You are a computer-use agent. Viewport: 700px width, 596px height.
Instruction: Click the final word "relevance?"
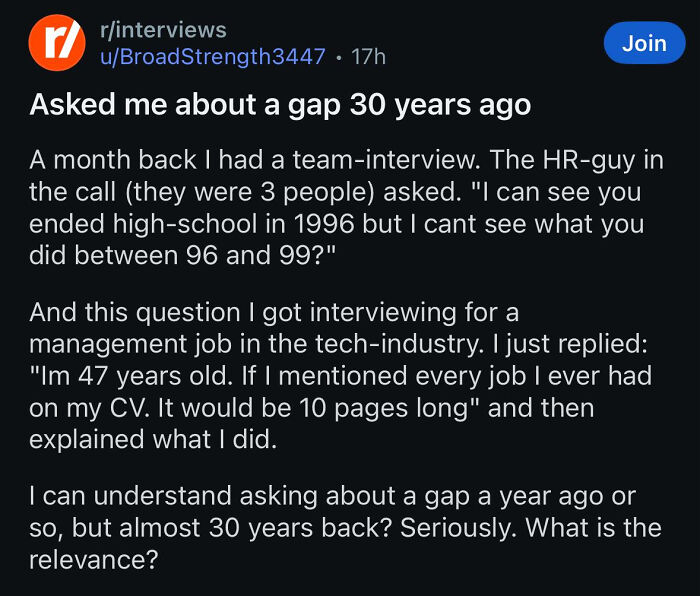pos(94,559)
